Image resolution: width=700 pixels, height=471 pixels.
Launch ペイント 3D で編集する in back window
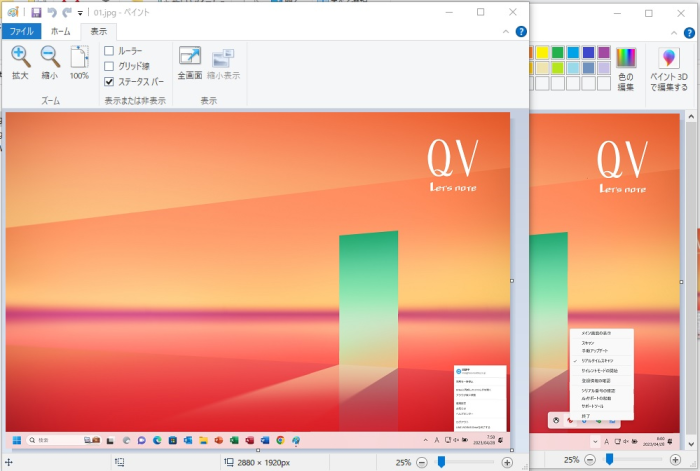click(x=669, y=69)
